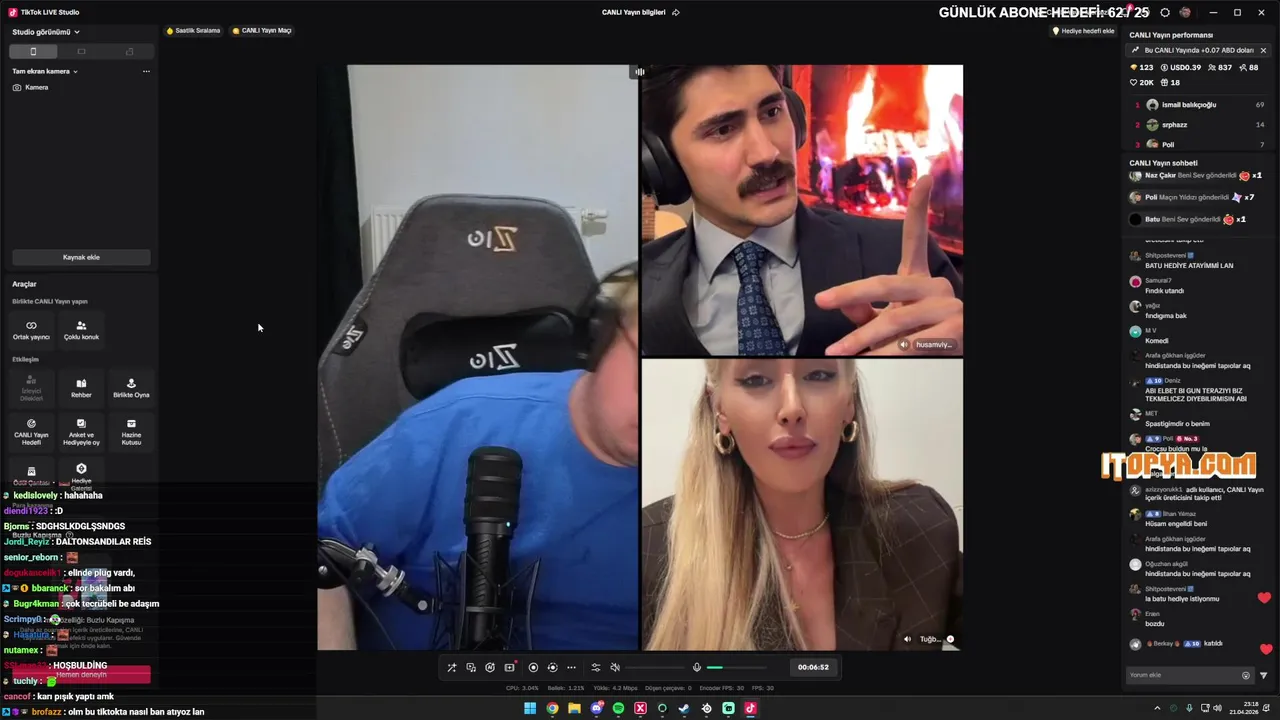Start recording with the record button
1280x720 pixels.
pos(533,667)
